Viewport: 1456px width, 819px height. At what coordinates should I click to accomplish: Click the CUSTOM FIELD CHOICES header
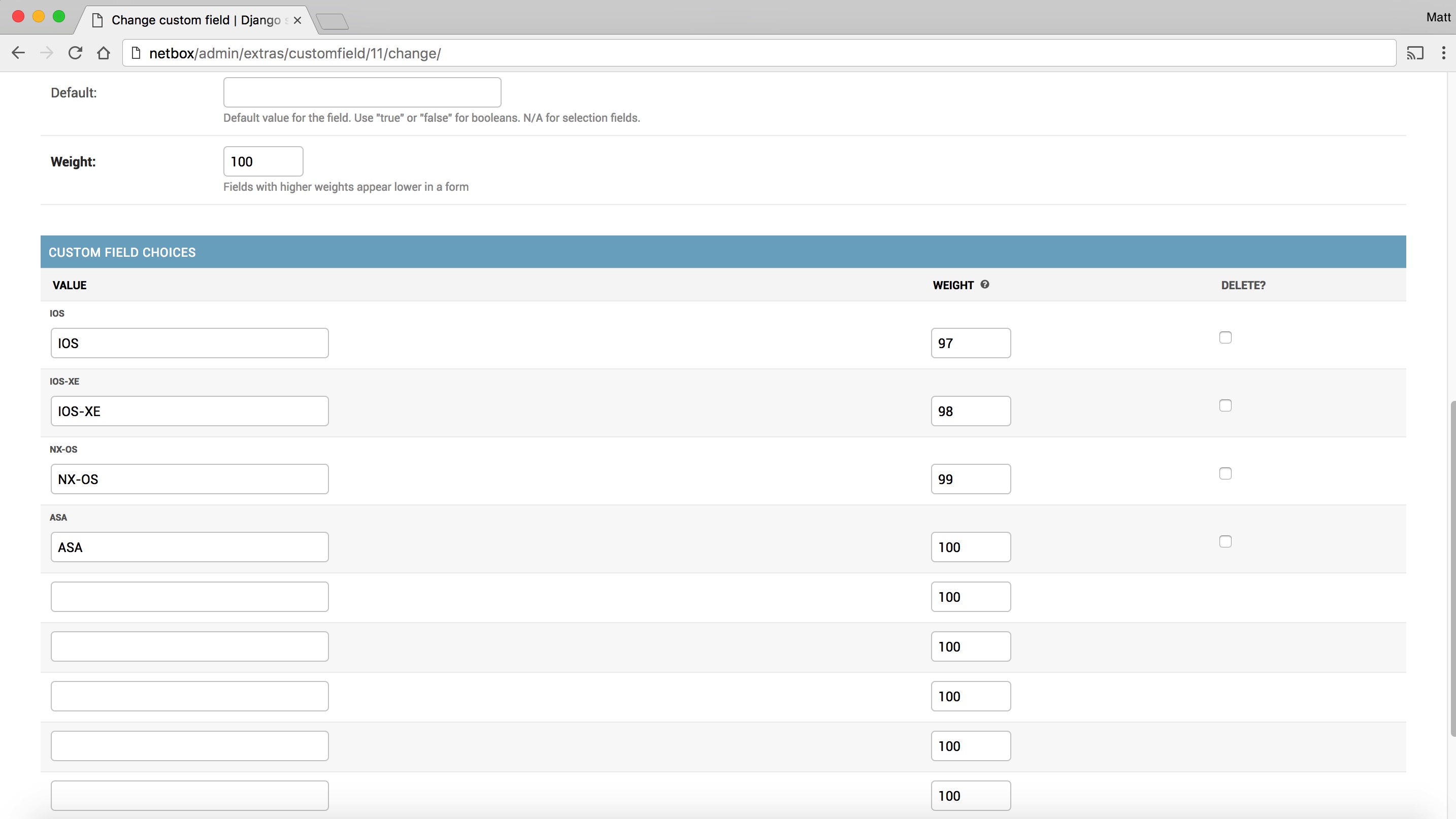point(723,252)
